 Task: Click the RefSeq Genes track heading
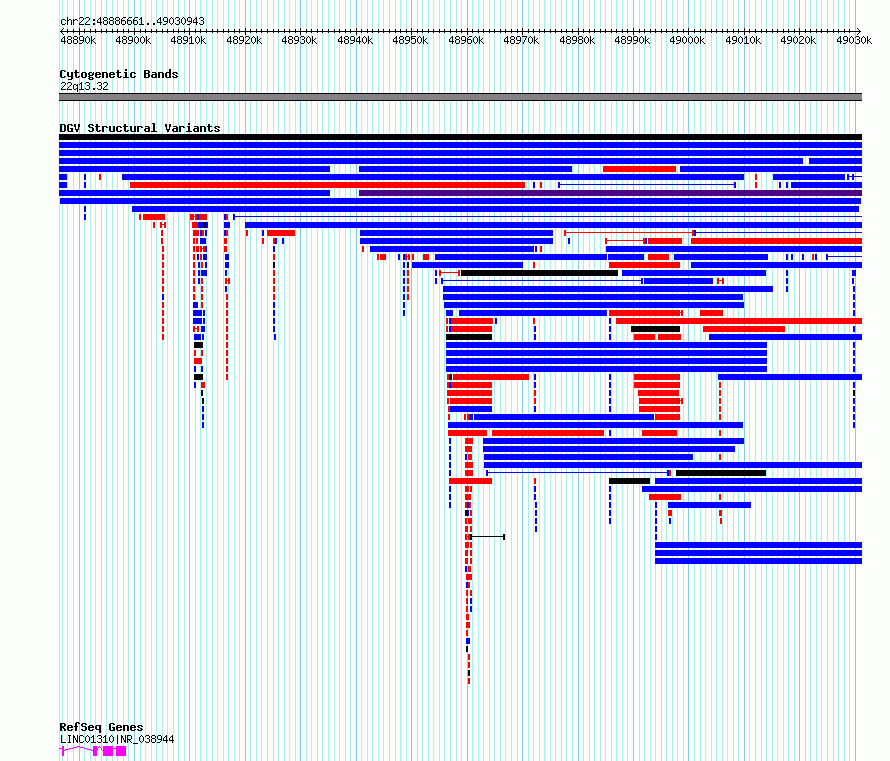coord(101,727)
